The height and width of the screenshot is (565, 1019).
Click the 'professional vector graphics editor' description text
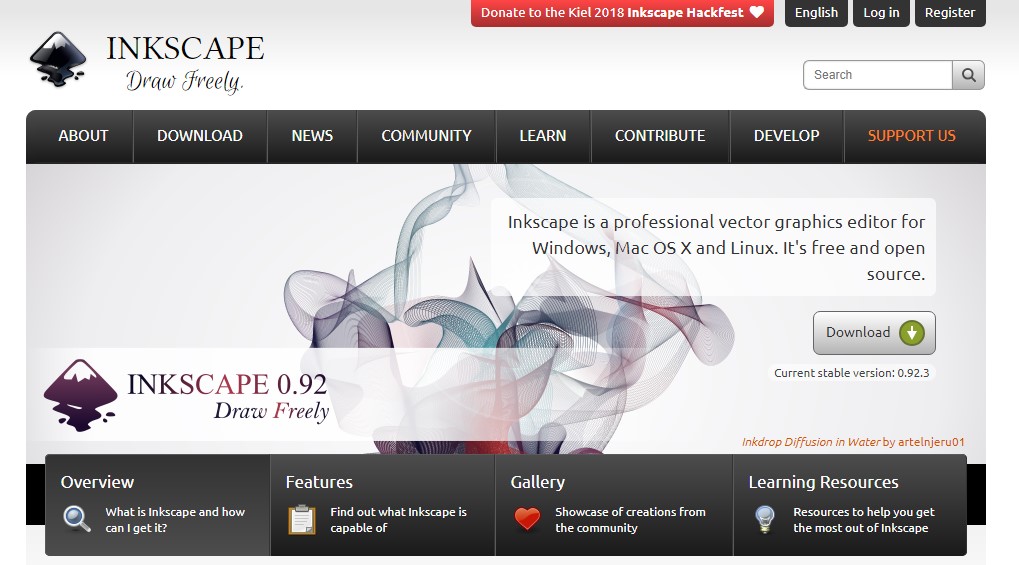[716, 248]
